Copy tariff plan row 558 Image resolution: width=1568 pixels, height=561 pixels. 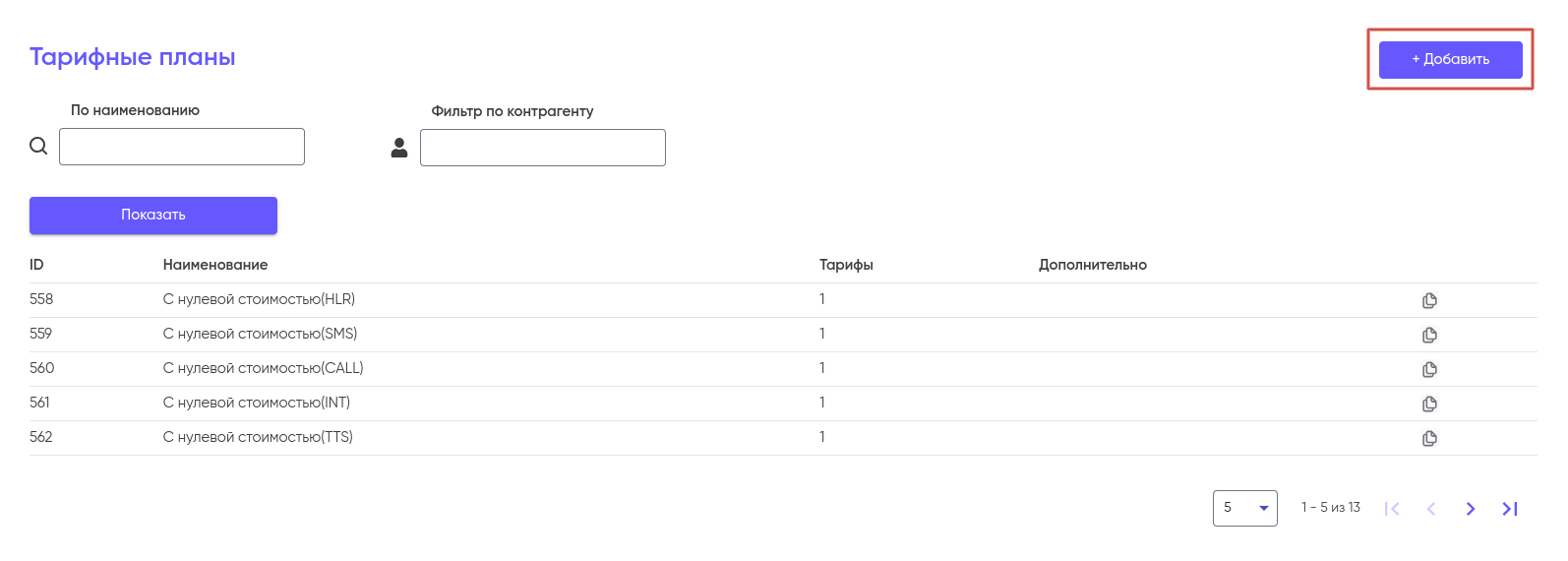1429,300
